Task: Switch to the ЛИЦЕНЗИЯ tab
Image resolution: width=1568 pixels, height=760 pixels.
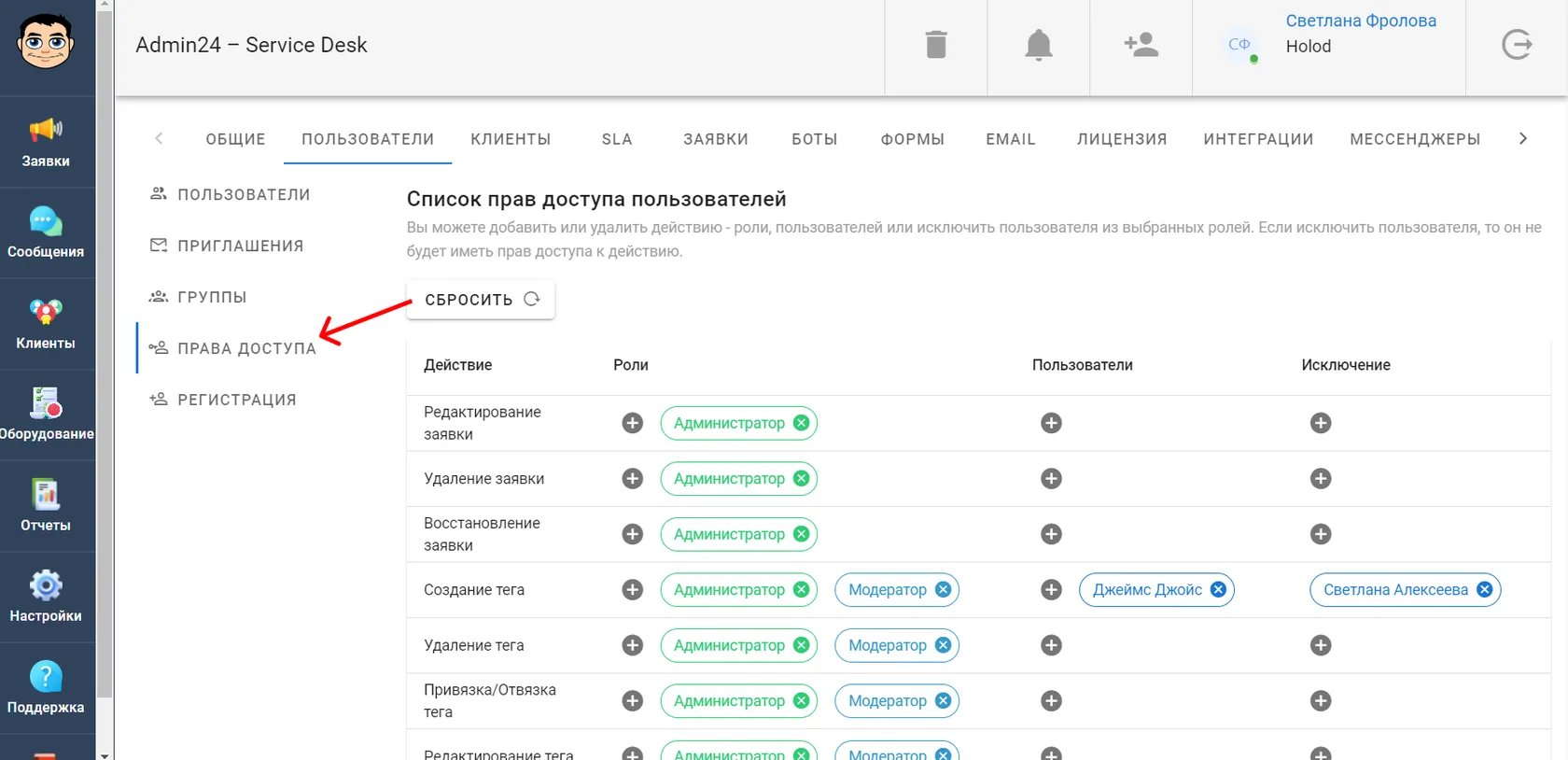Action: (x=1122, y=139)
